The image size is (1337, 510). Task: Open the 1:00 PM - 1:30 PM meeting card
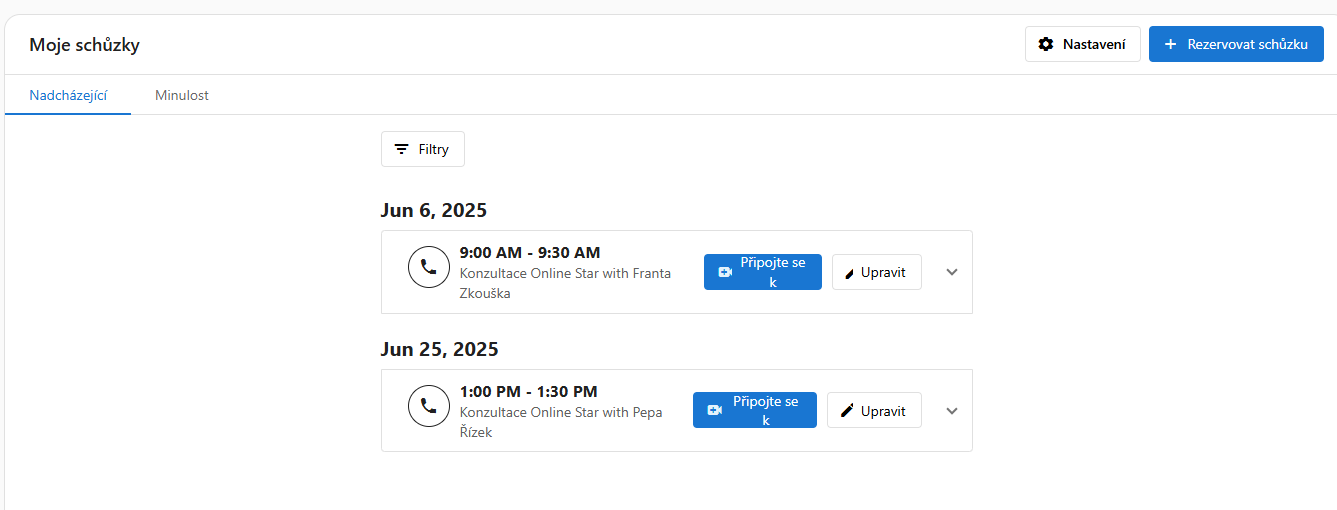677,411
